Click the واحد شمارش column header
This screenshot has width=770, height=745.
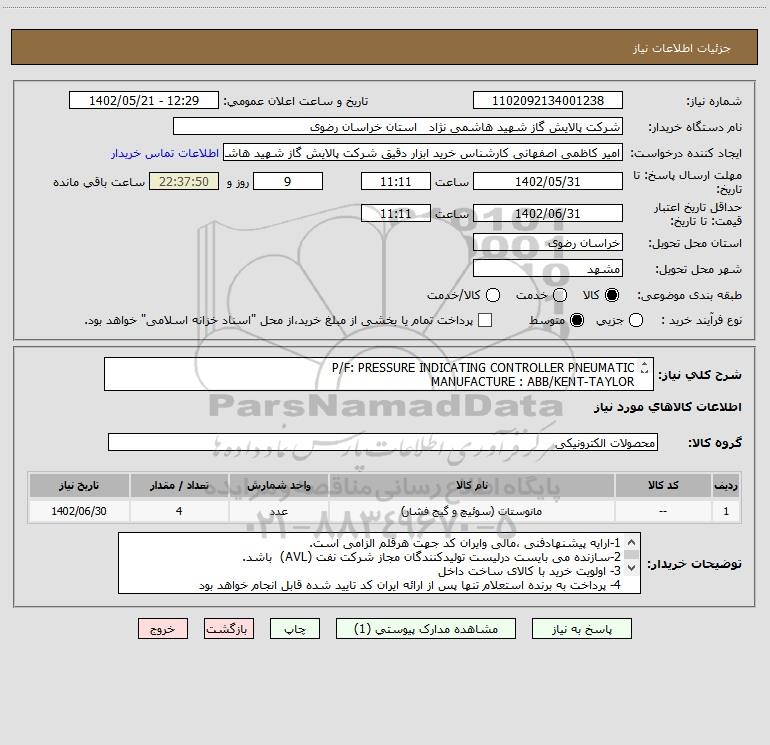278,485
